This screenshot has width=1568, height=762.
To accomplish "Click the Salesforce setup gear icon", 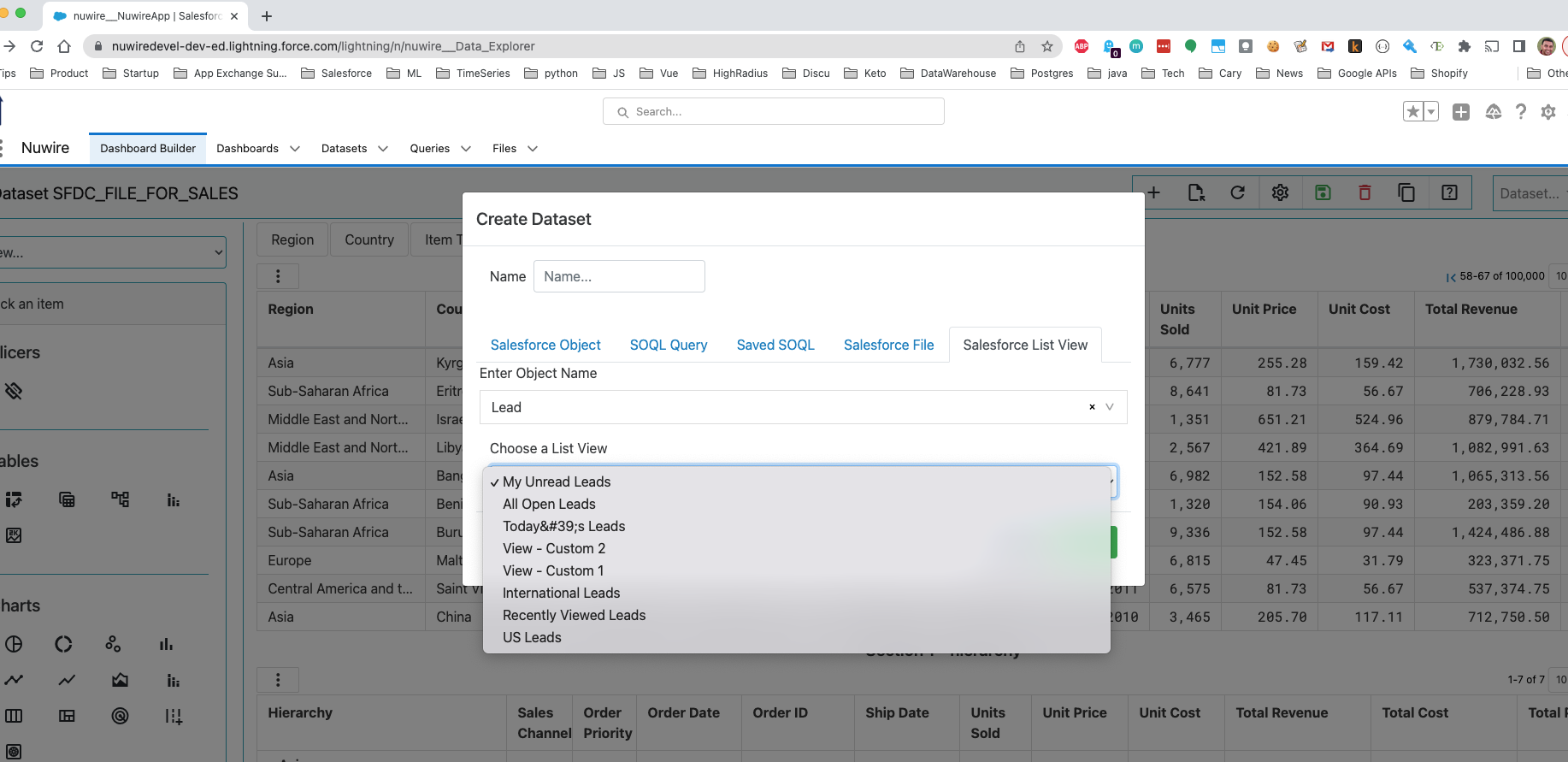I will [1548, 112].
